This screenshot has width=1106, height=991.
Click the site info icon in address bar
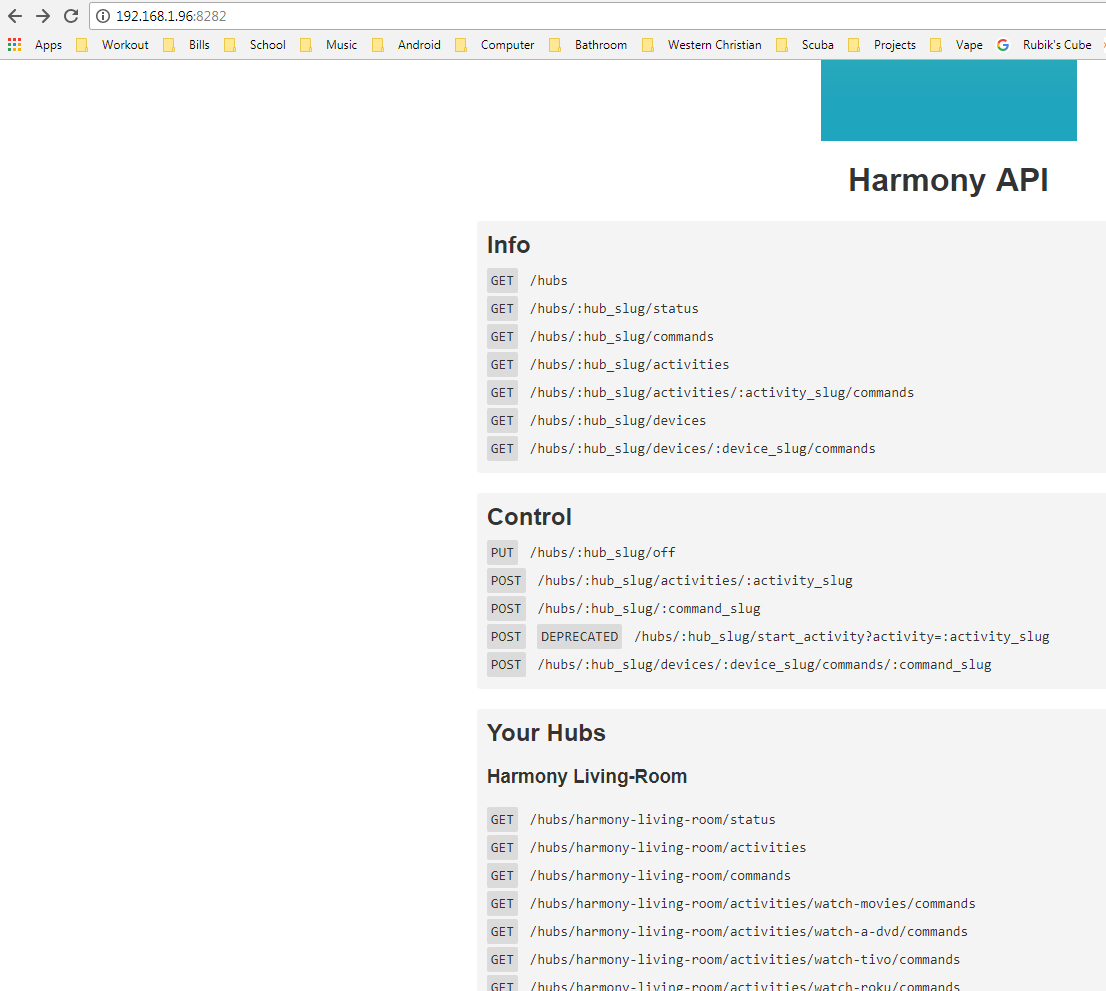point(103,16)
